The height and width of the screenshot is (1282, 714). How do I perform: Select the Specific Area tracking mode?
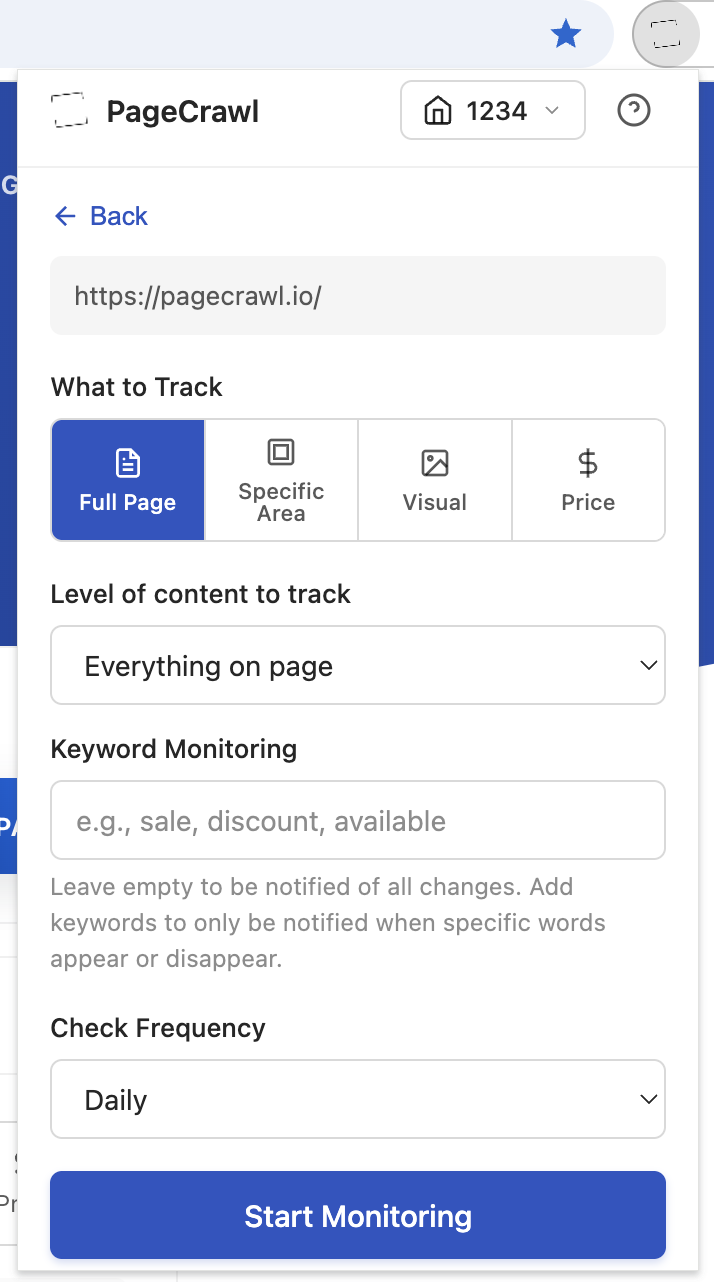280,480
